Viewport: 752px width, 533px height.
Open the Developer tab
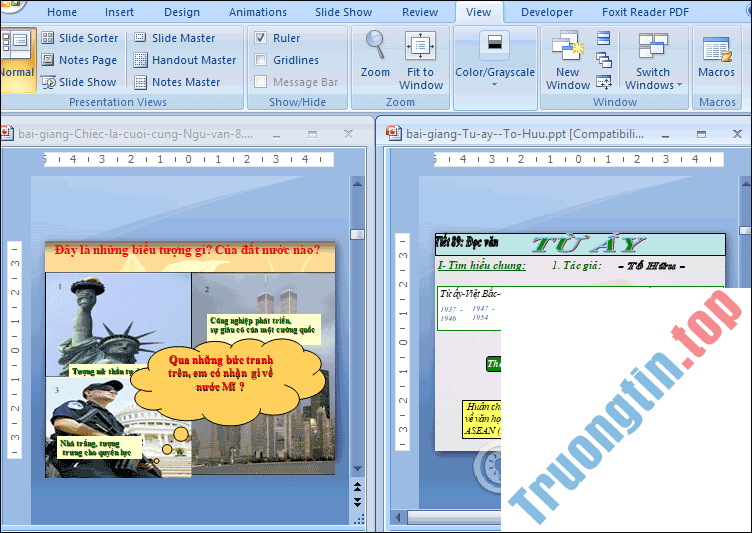coord(547,12)
